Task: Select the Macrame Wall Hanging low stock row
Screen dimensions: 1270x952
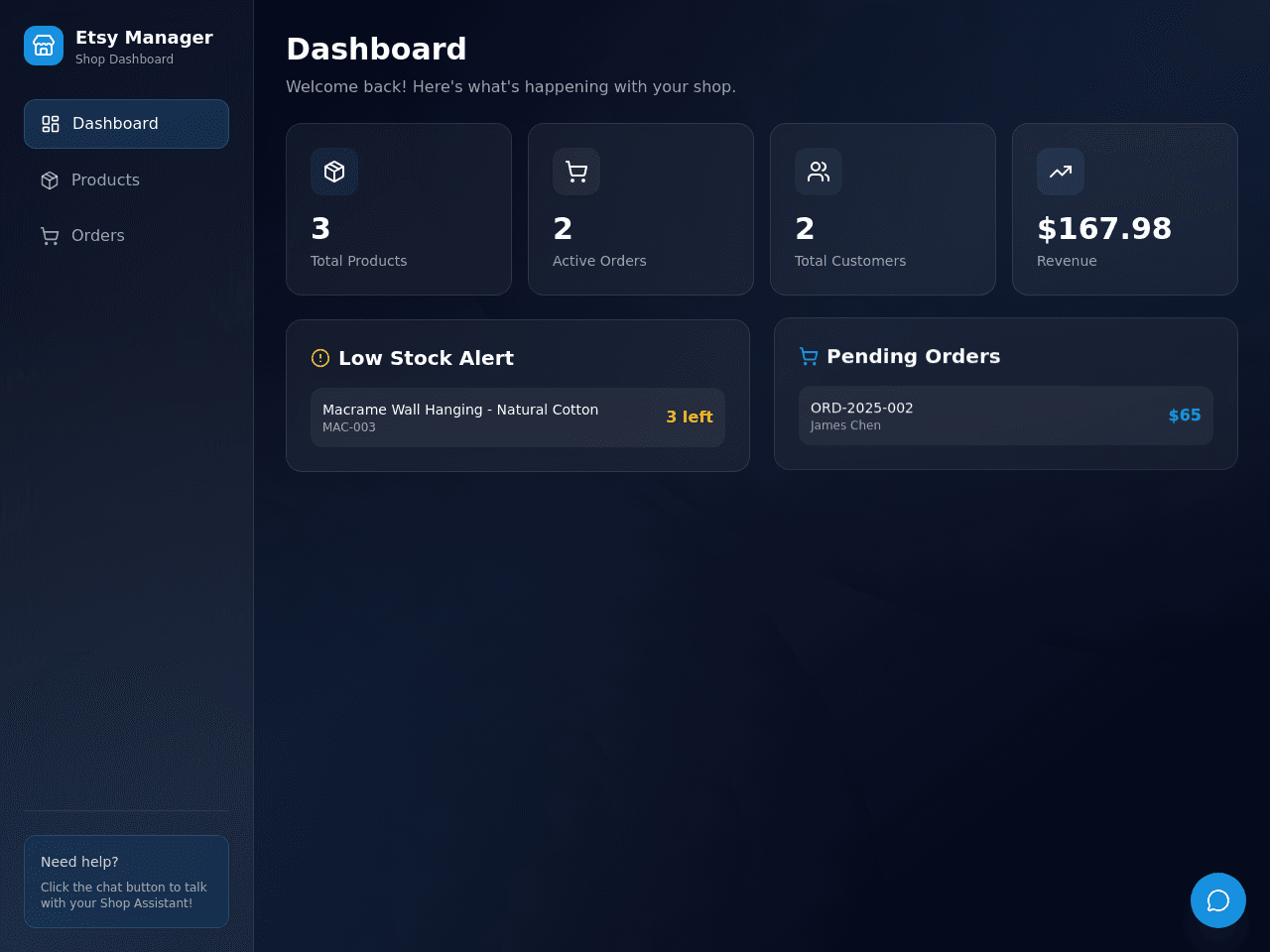Action: (x=518, y=417)
